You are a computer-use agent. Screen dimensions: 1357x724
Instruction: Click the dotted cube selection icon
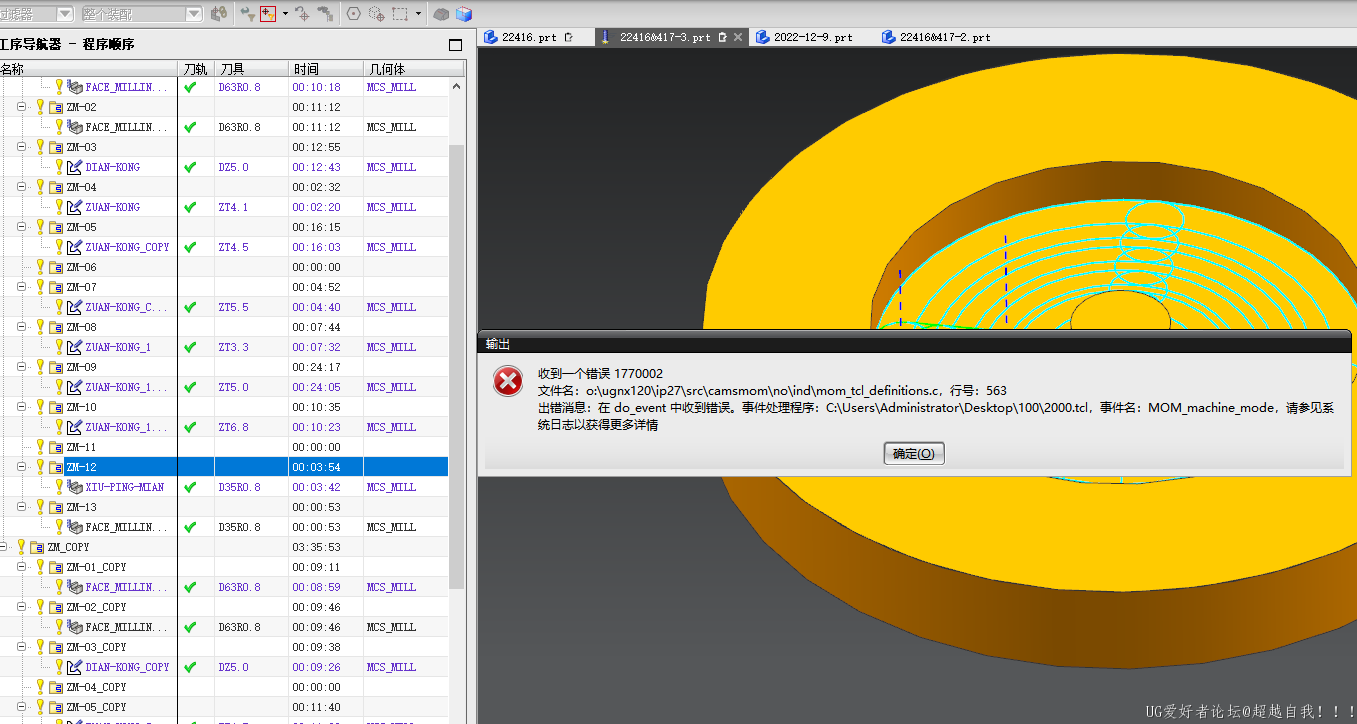(377, 14)
